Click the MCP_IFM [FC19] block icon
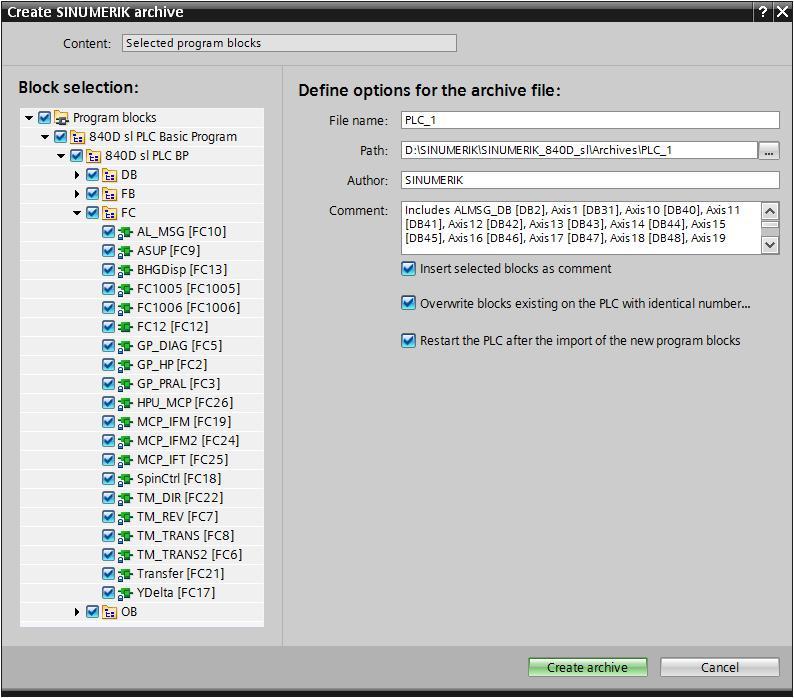The height and width of the screenshot is (698, 794). coord(125,422)
